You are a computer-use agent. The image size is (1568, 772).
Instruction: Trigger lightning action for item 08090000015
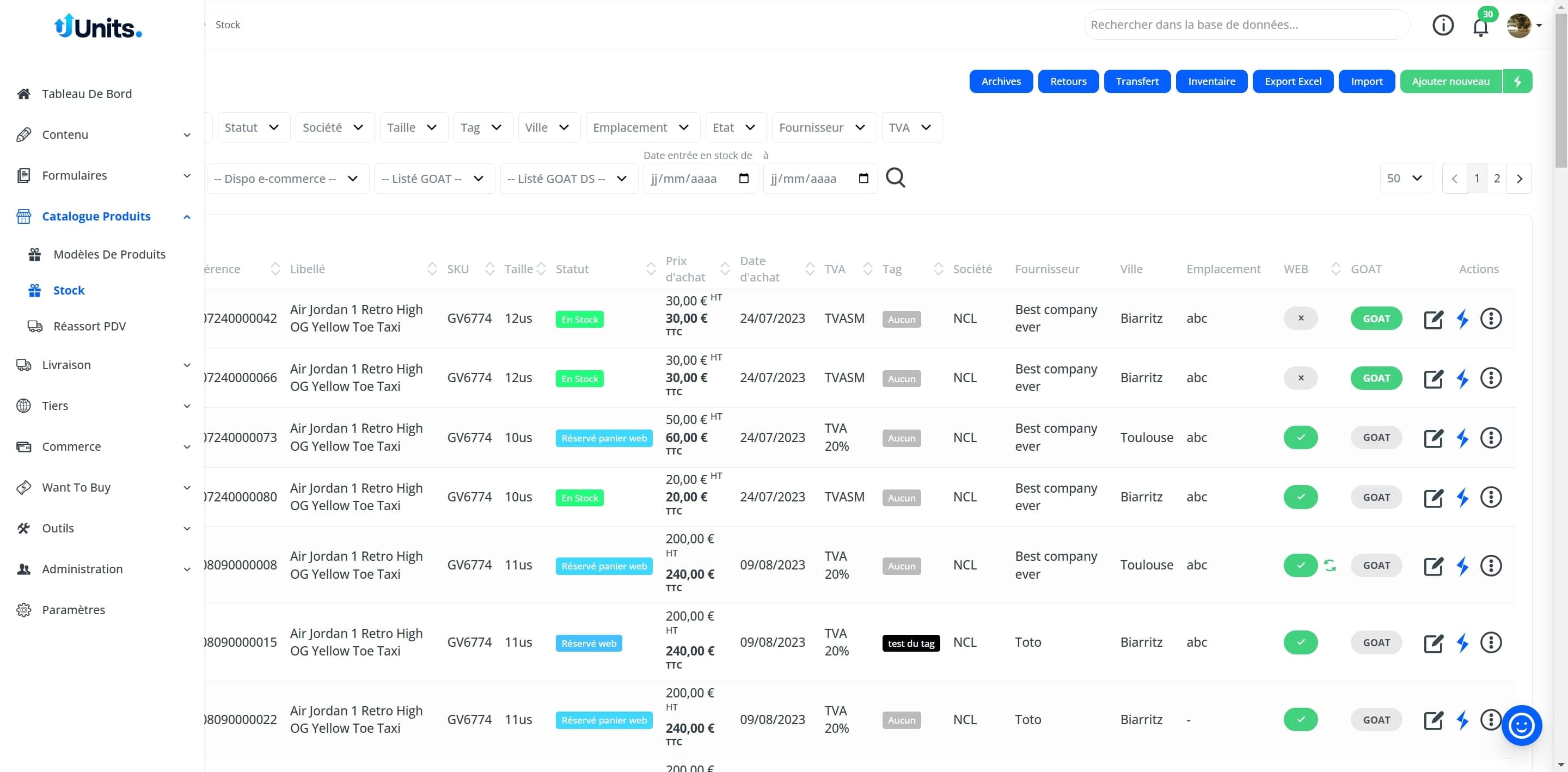[x=1462, y=643]
